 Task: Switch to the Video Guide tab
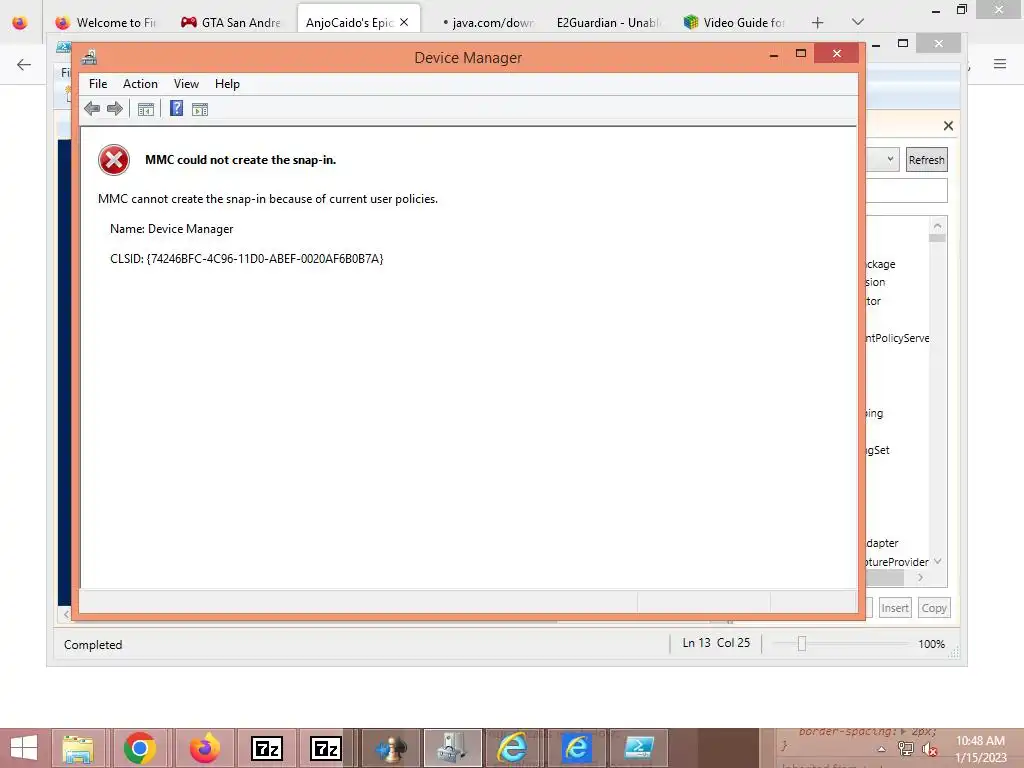click(735, 22)
